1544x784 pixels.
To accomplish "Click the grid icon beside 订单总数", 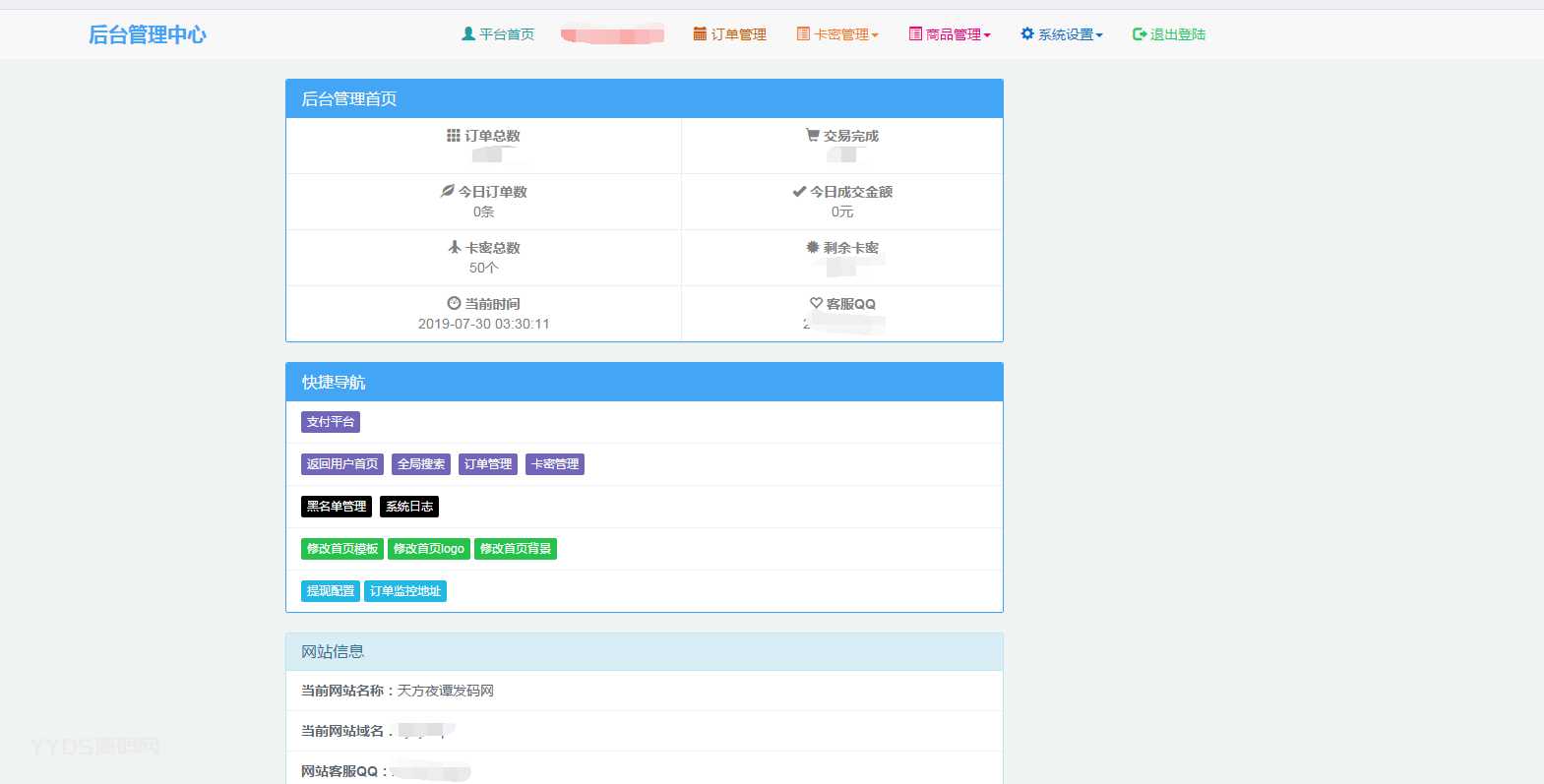I will pyautogui.click(x=453, y=135).
